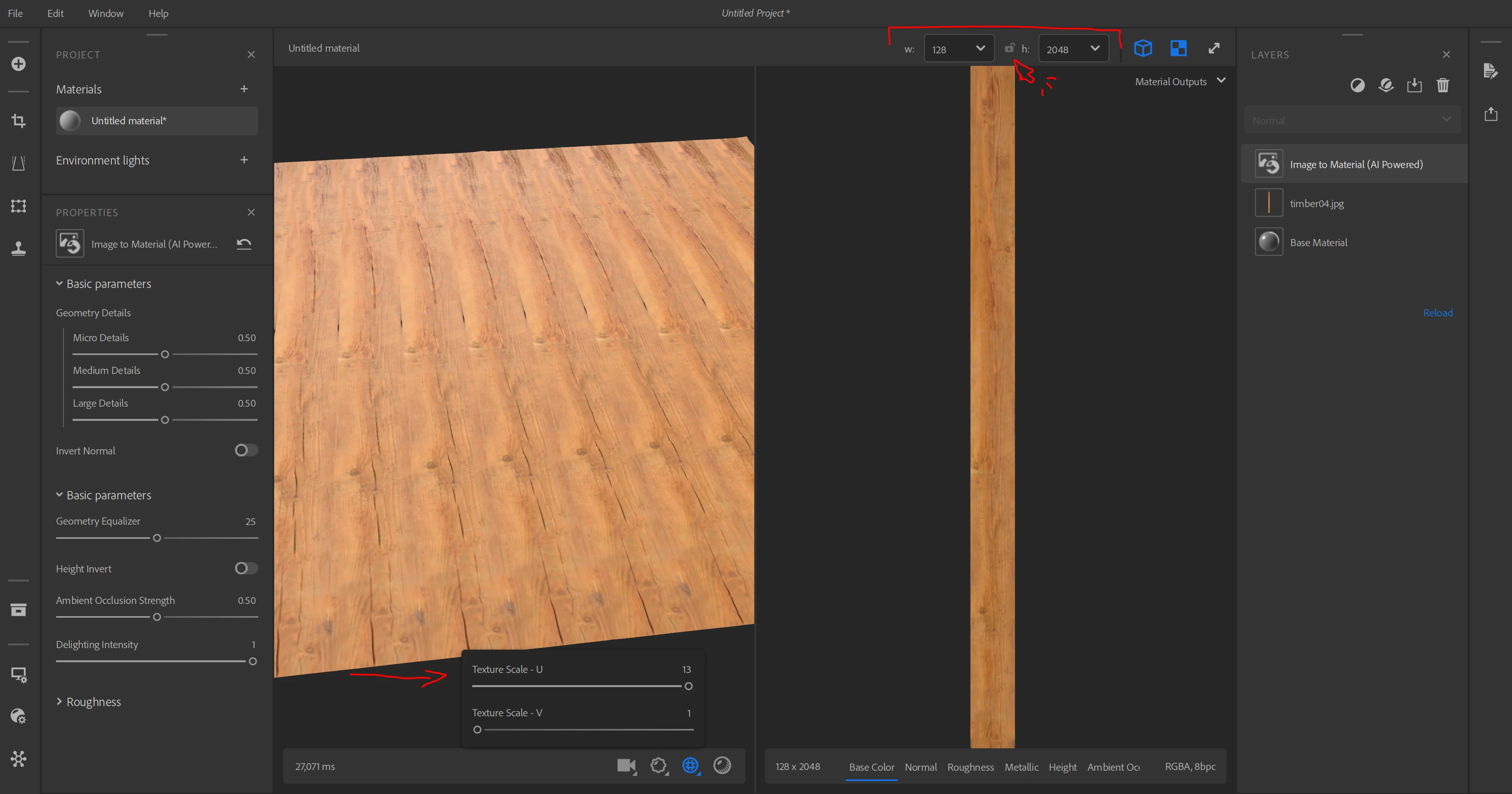Viewport: 1512px width, 794px height.
Task: Click the 3D view cube icon
Action: tap(1142, 48)
